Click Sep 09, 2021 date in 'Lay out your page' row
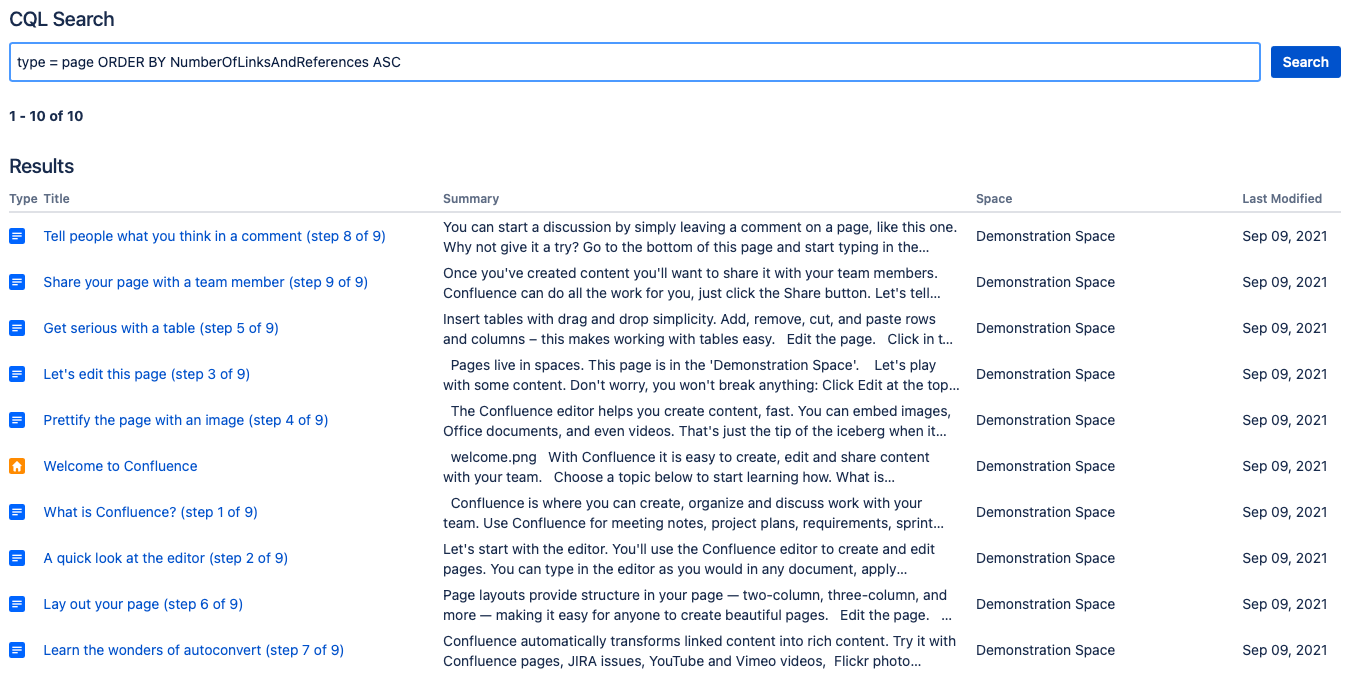Image resolution: width=1351 pixels, height=674 pixels. [1285, 604]
